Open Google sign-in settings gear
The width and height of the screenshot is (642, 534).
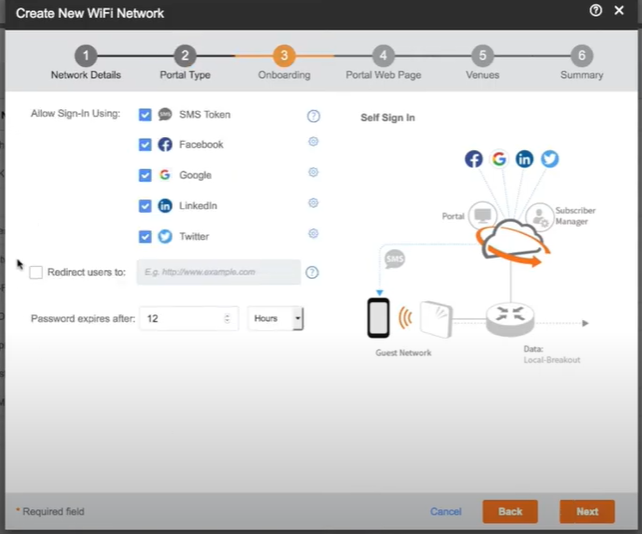[313, 172]
